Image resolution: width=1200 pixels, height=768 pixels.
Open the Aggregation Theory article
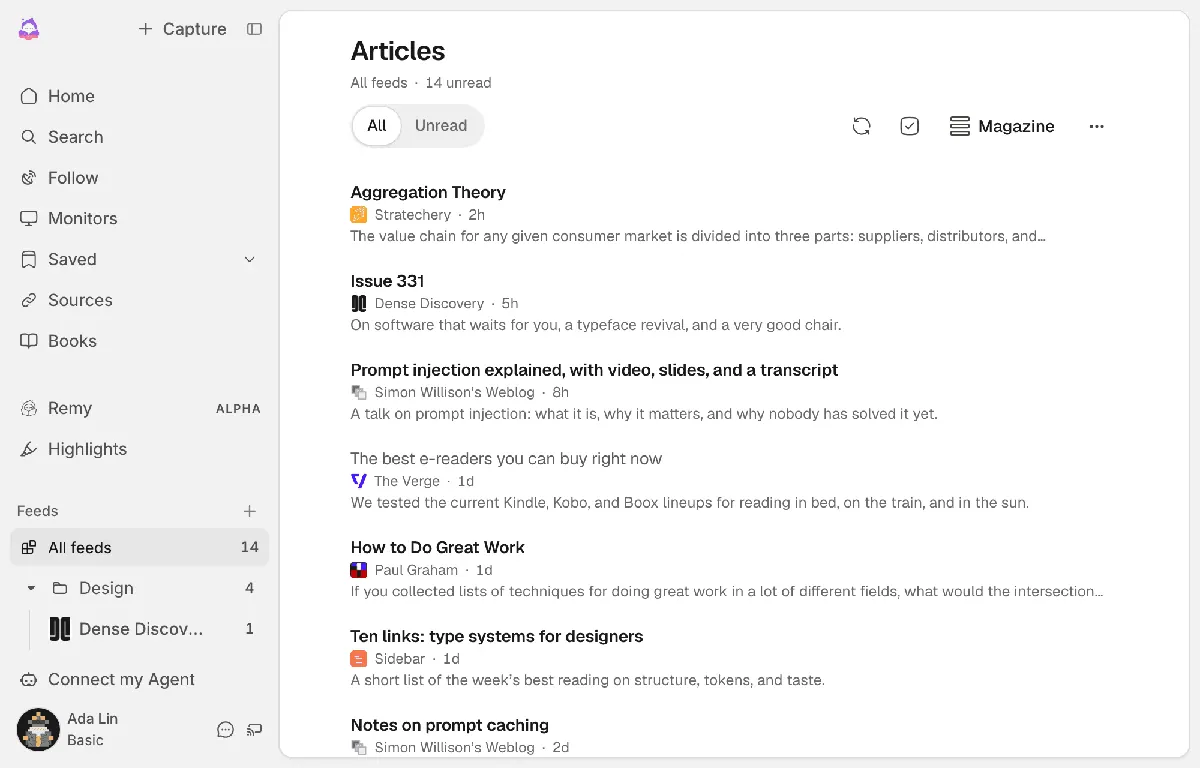click(428, 192)
